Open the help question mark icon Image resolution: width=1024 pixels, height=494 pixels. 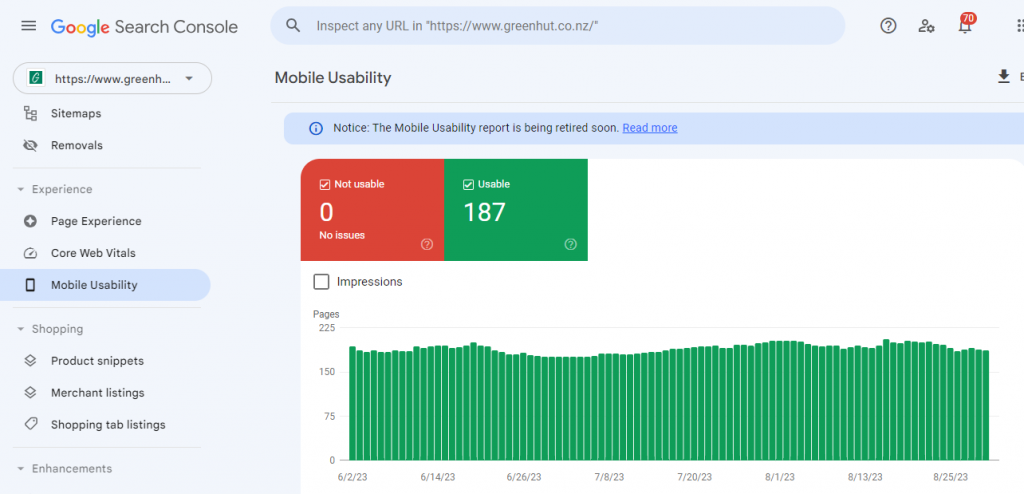pyautogui.click(x=888, y=25)
